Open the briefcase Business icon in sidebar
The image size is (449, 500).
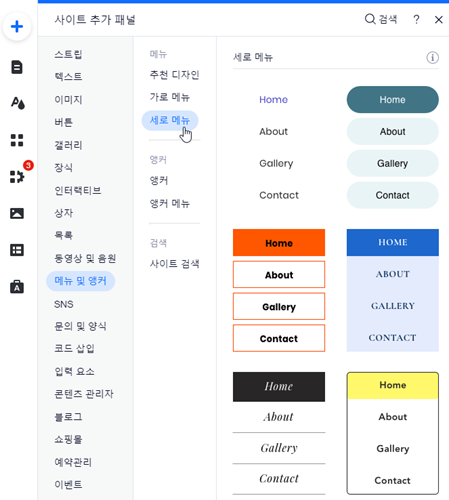(x=17, y=287)
